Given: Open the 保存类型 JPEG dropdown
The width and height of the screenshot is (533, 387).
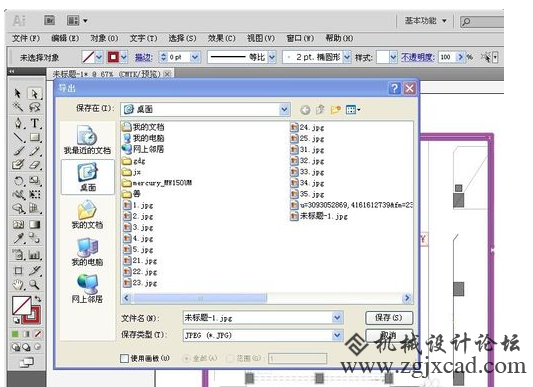Looking at the screenshot, I should (337, 335).
